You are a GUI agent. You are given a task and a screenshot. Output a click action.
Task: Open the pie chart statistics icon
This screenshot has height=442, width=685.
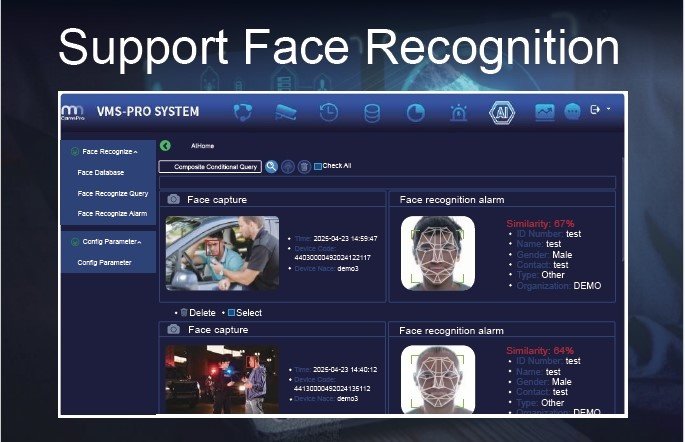pyautogui.click(x=415, y=112)
